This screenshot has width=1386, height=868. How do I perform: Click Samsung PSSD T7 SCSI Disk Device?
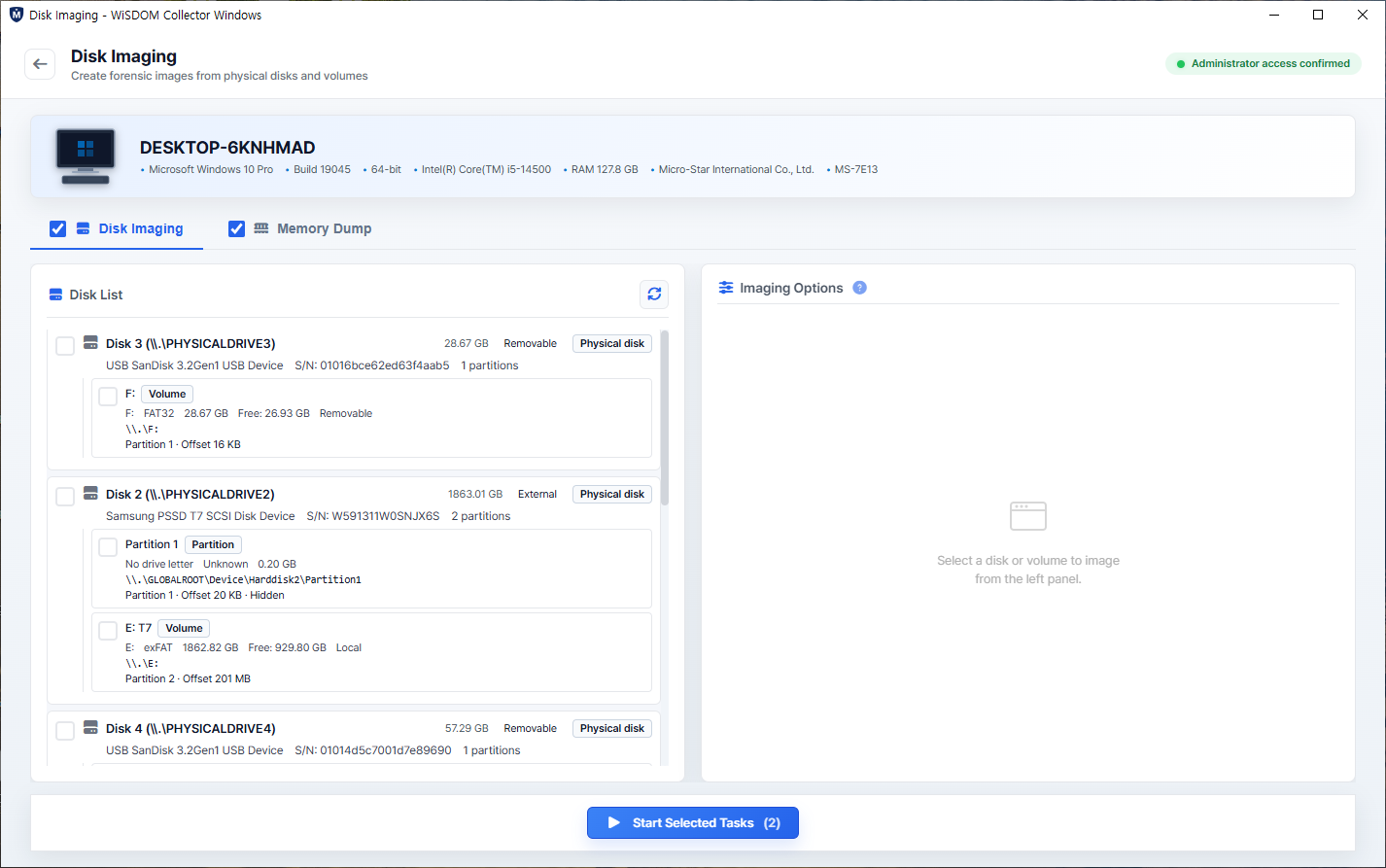[200, 516]
